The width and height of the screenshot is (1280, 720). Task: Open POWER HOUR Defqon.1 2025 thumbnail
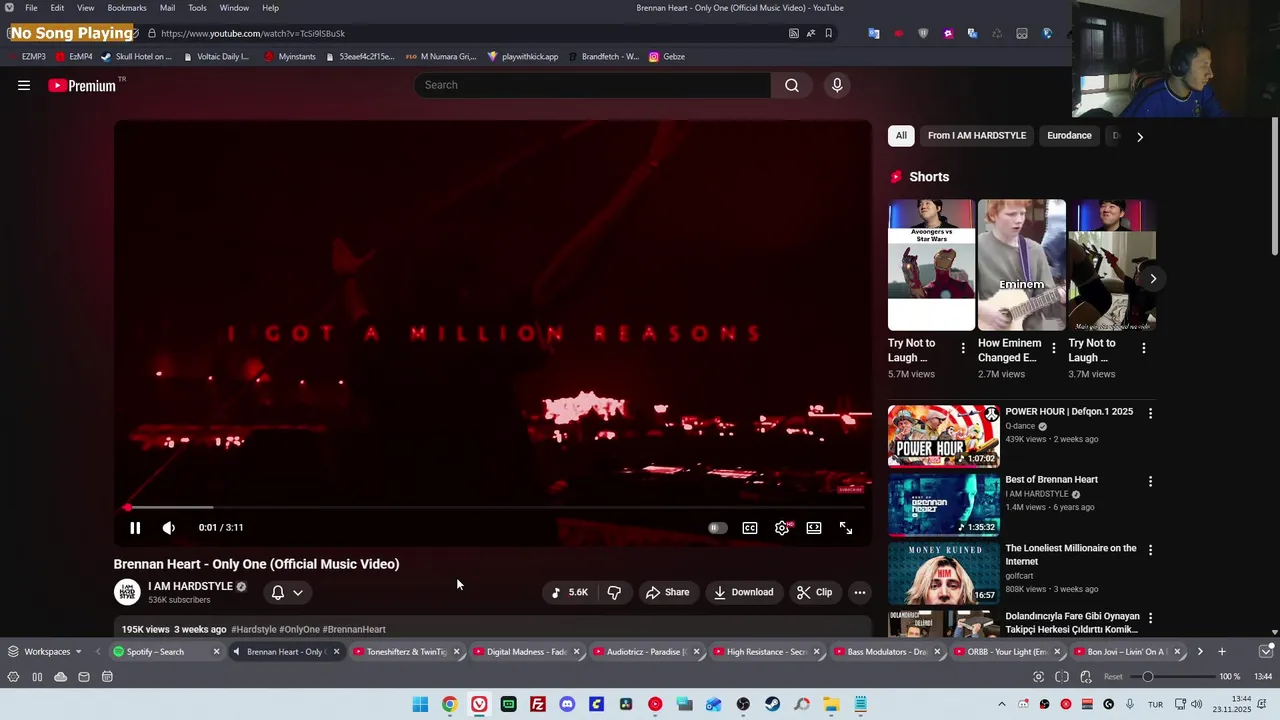point(943,436)
